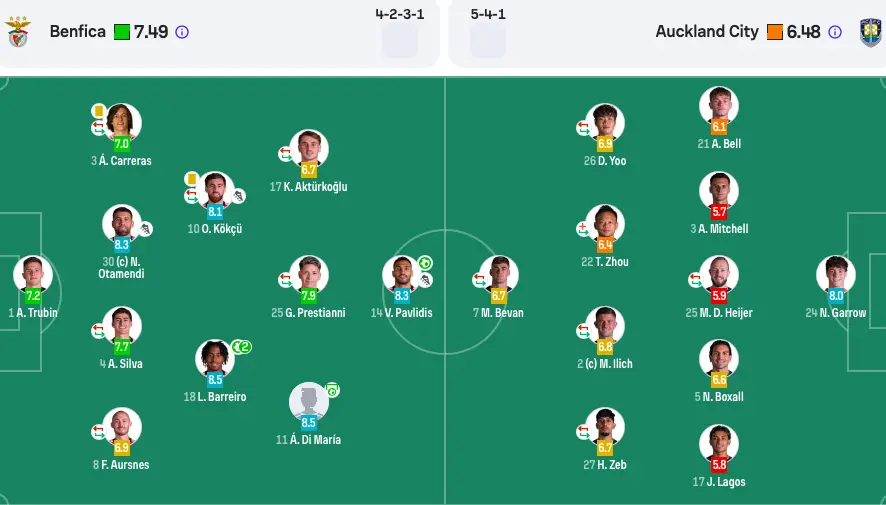
Task: Open info icon beside Auckland City's 6.48 rating
Action: tap(835, 32)
